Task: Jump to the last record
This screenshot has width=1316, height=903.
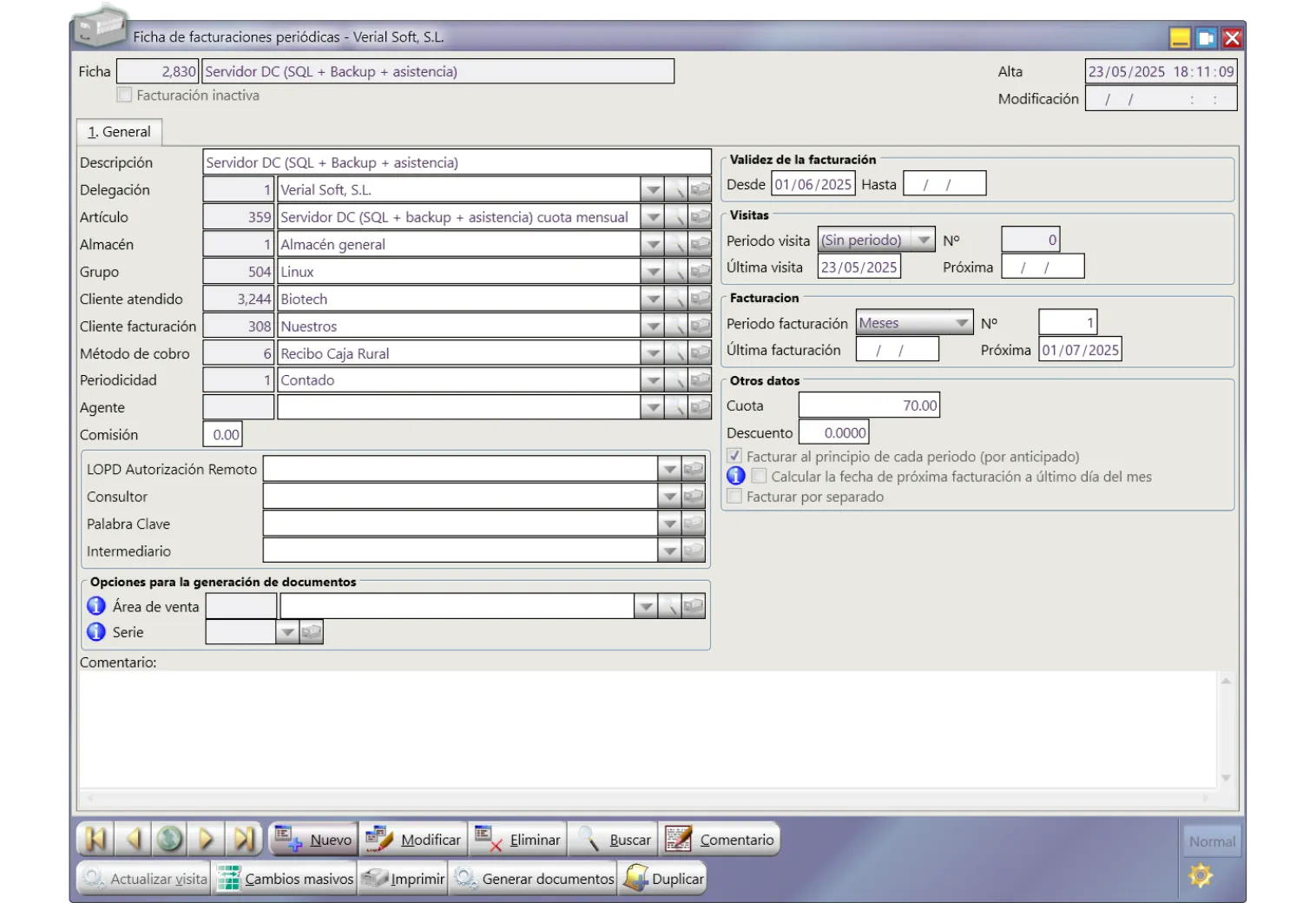Action: click(244, 839)
